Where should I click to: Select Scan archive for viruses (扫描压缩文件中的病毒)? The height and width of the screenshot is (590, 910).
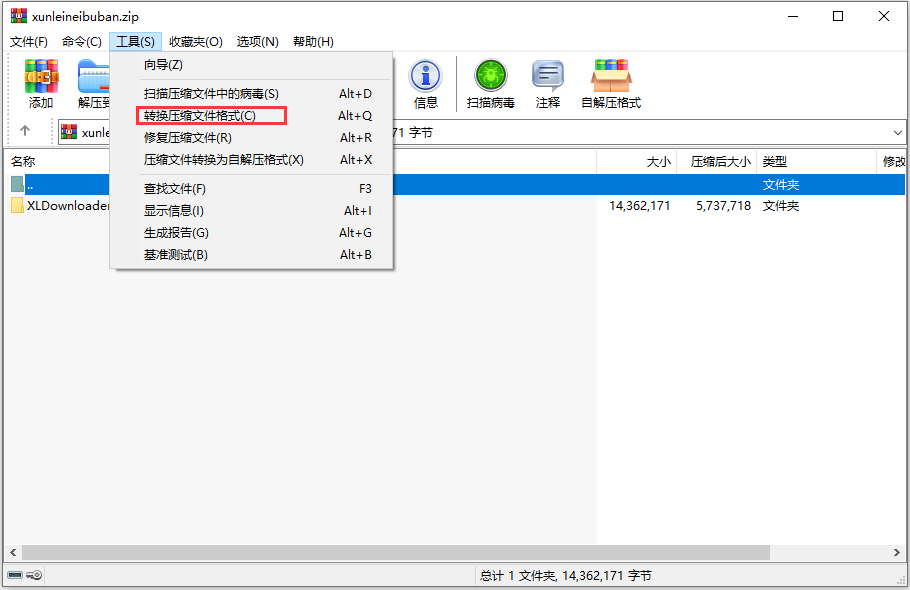251,93
